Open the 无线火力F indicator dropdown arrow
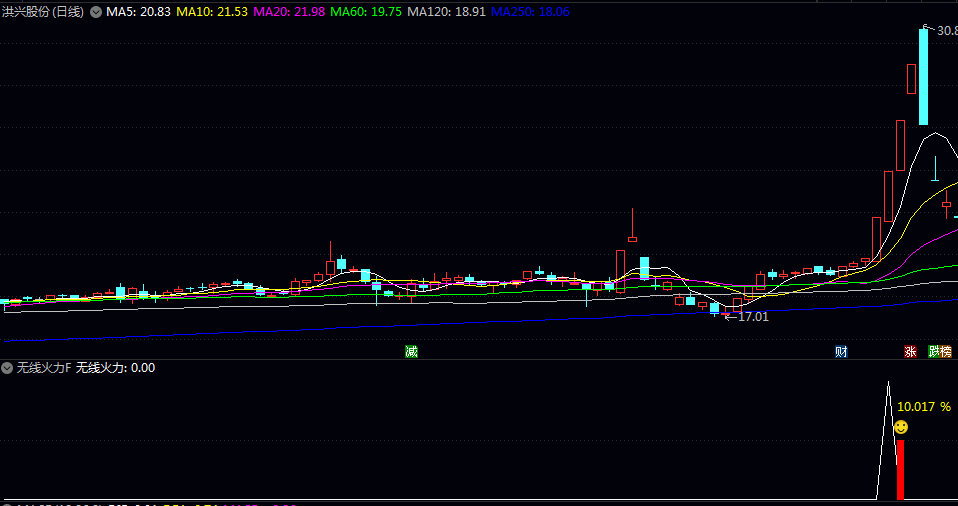This screenshot has width=958, height=506. point(8,368)
